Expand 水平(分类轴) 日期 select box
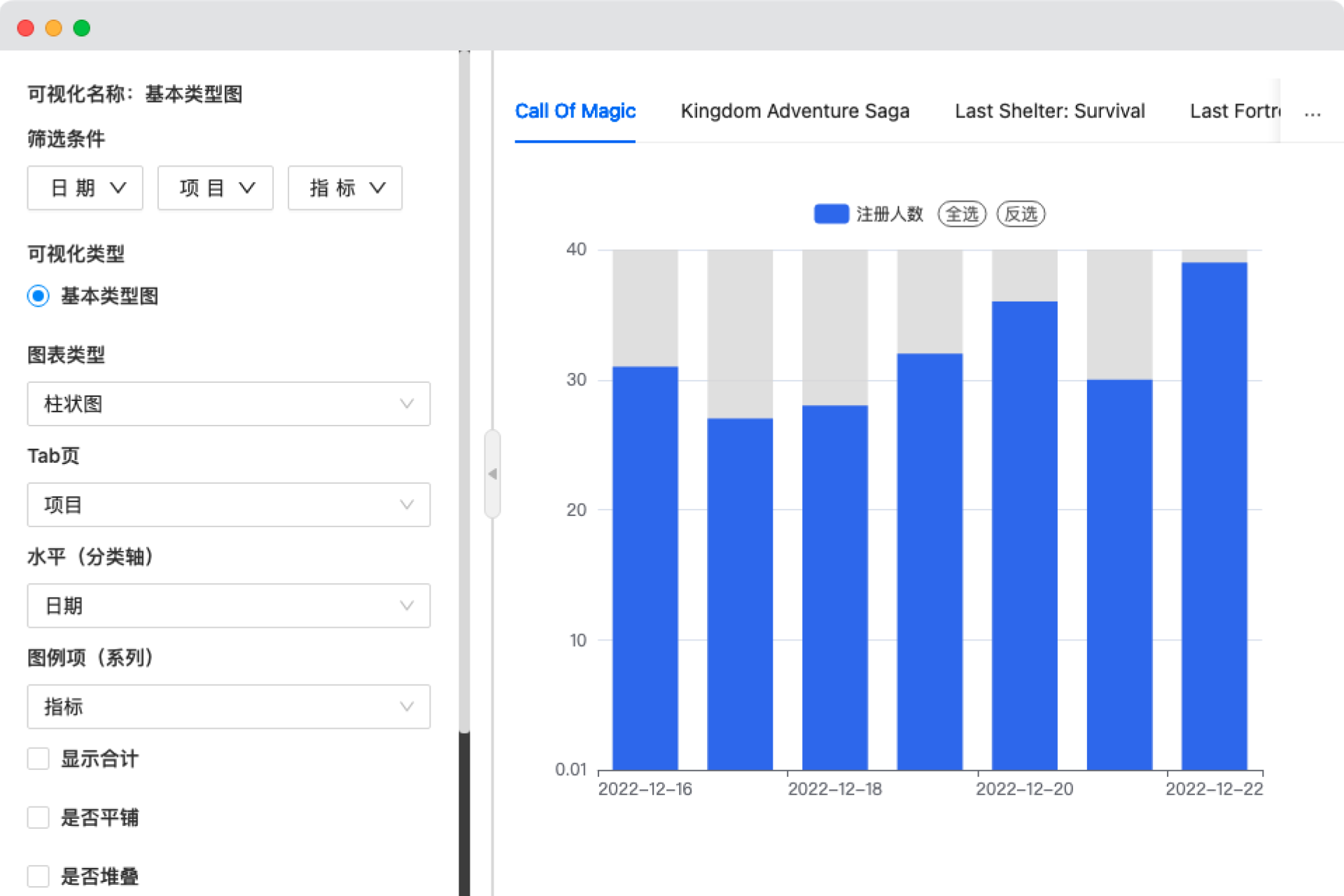The height and width of the screenshot is (896, 1344). 229,605
